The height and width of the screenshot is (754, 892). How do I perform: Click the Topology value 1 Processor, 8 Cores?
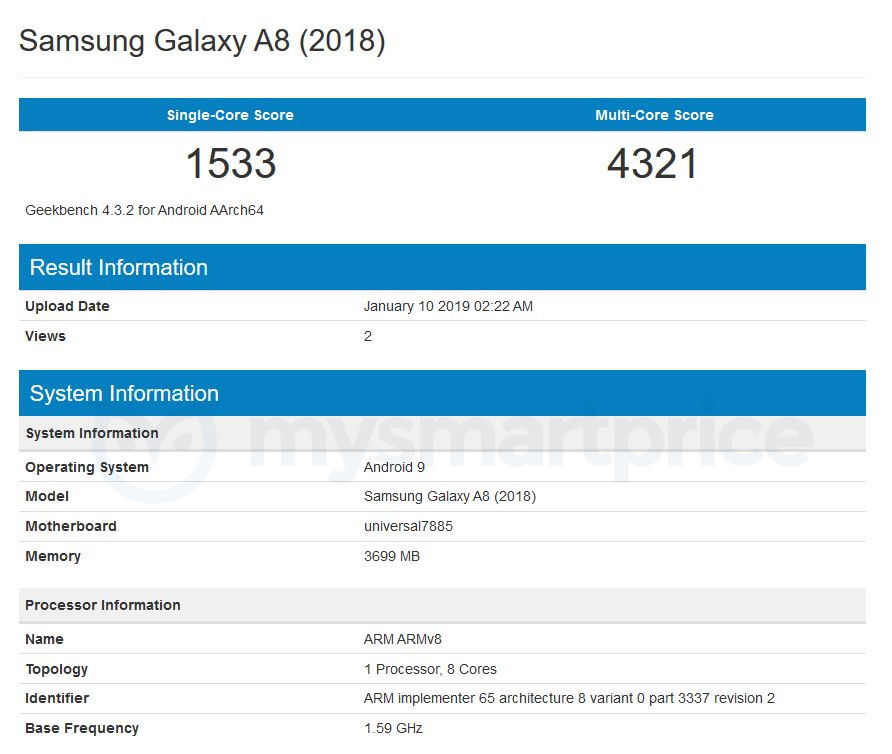tap(431, 669)
